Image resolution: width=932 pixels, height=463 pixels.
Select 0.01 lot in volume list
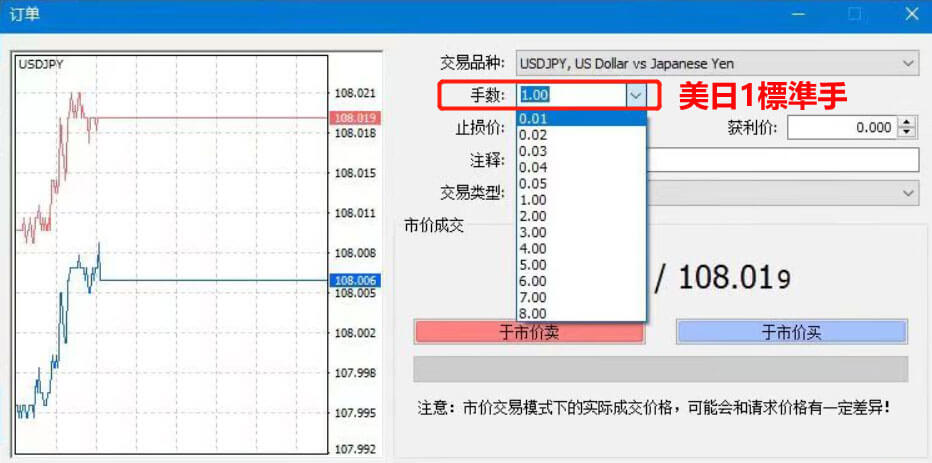(x=581, y=119)
